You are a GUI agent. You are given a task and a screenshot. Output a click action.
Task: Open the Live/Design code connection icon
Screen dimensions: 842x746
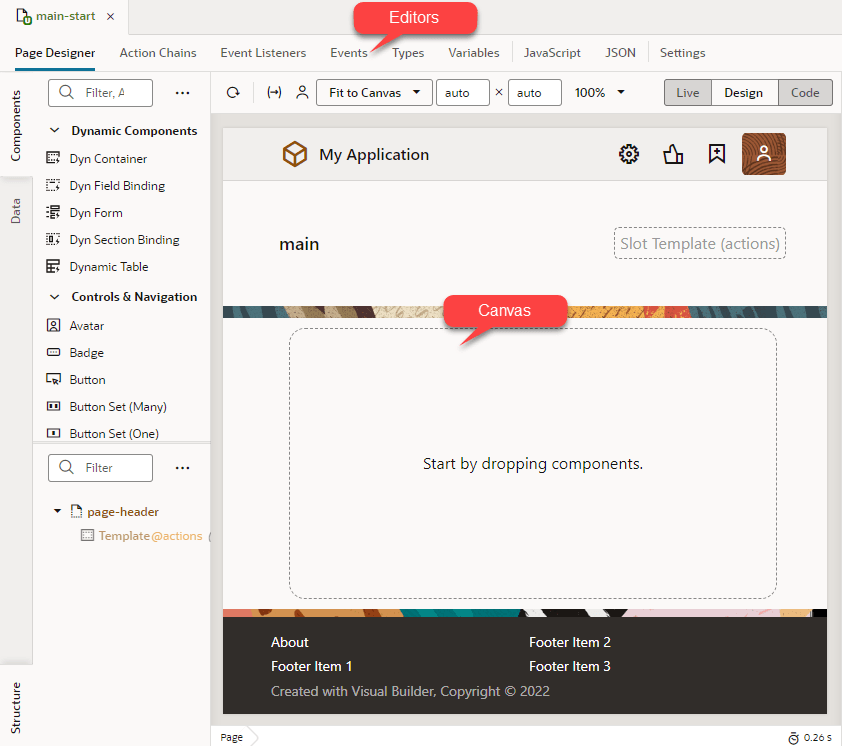click(x=273, y=92)
